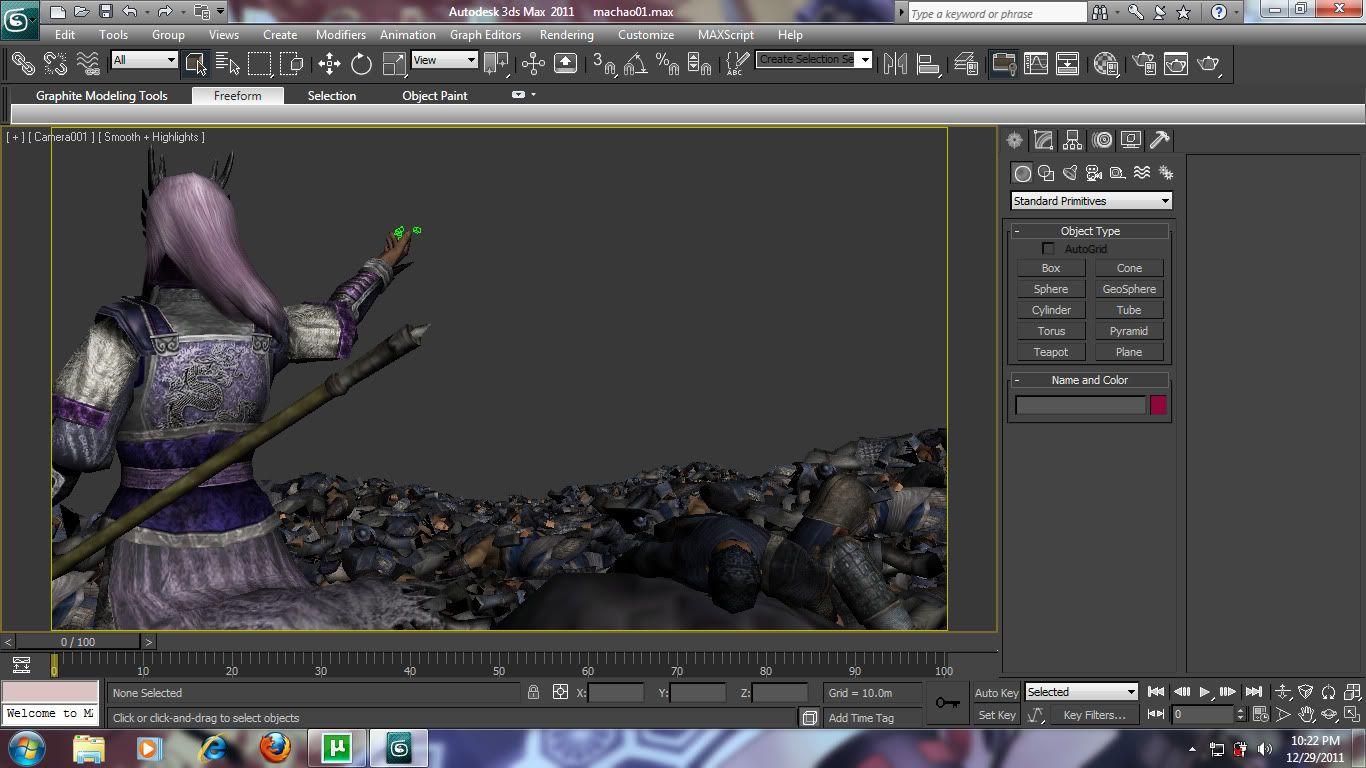The image size is (1366, 768).
Task: Play the animation
Action: click(1205, 692)
